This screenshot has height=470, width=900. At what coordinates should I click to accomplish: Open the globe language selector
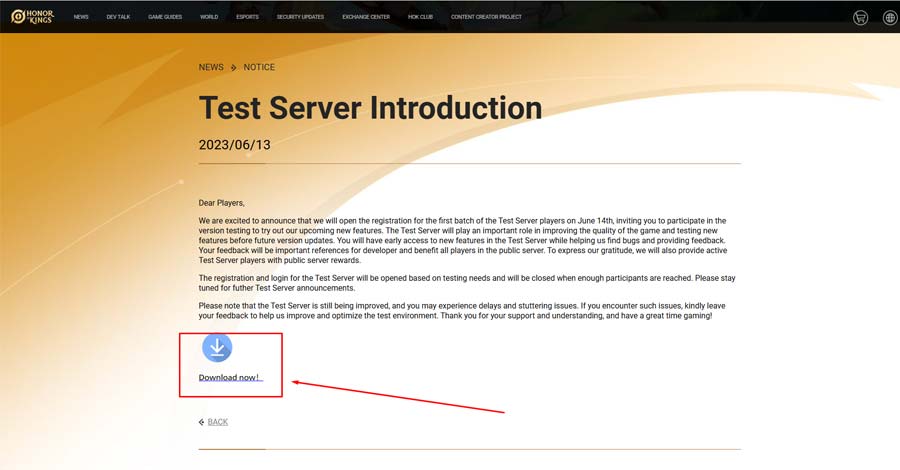(x=889, y=17)
